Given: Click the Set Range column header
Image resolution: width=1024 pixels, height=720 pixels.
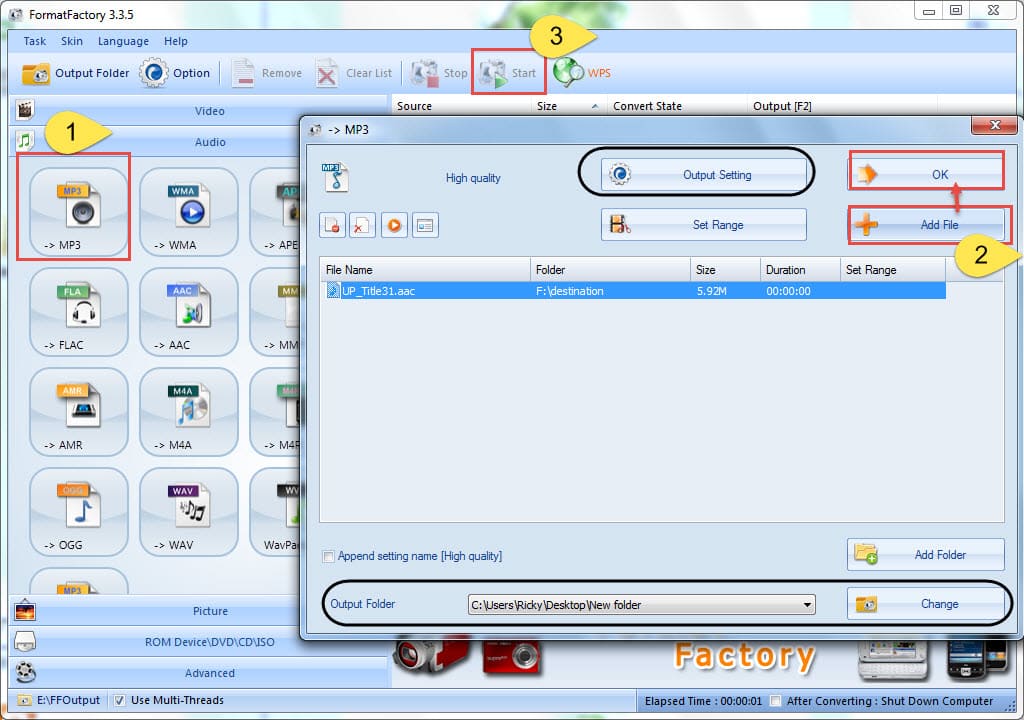Looking at the screenshot, I should [x=893, y=270].
